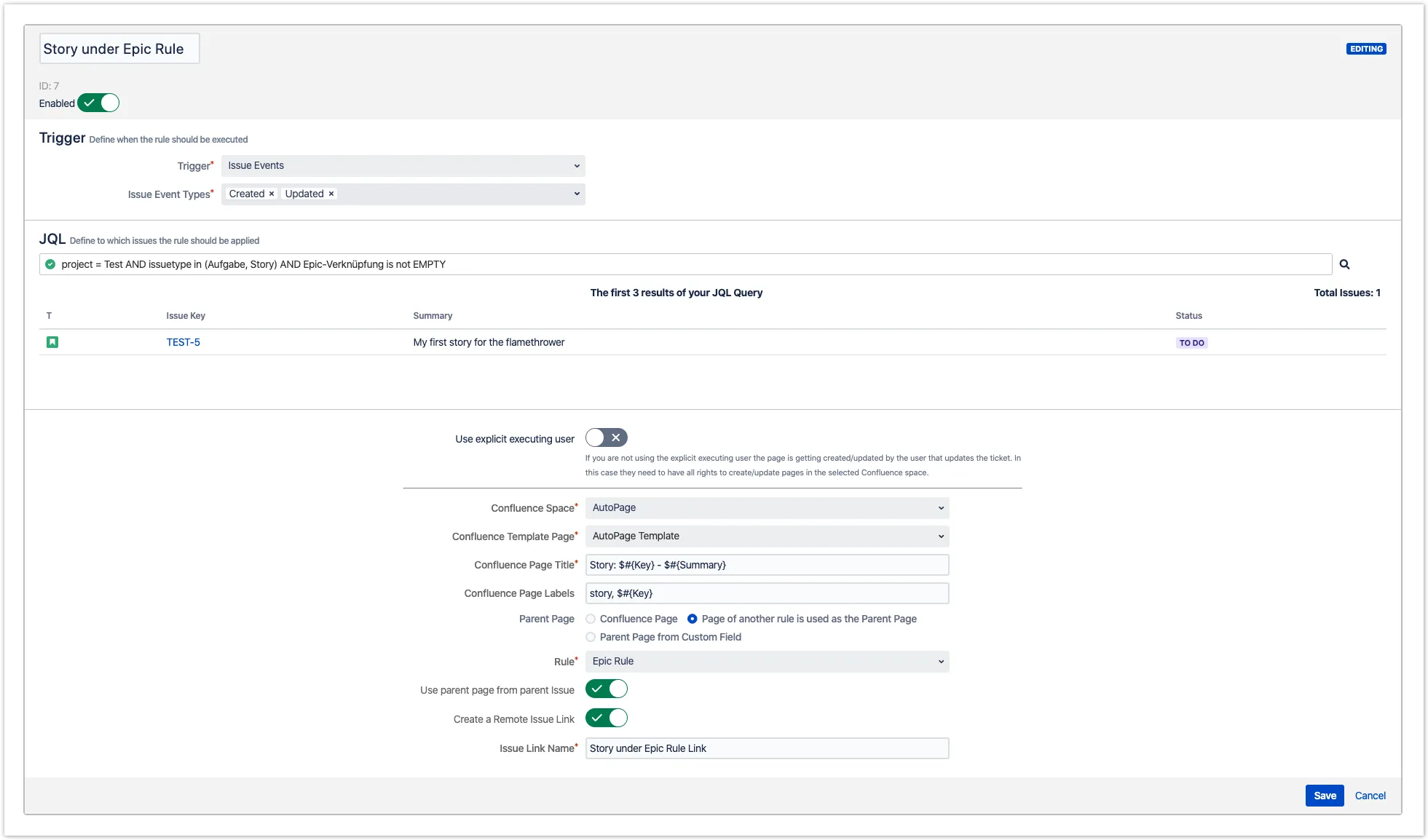This screenshot has width=1428, height=840.
Task: Open the Trigger Issue Events dropdown
Action: point(403,166)
